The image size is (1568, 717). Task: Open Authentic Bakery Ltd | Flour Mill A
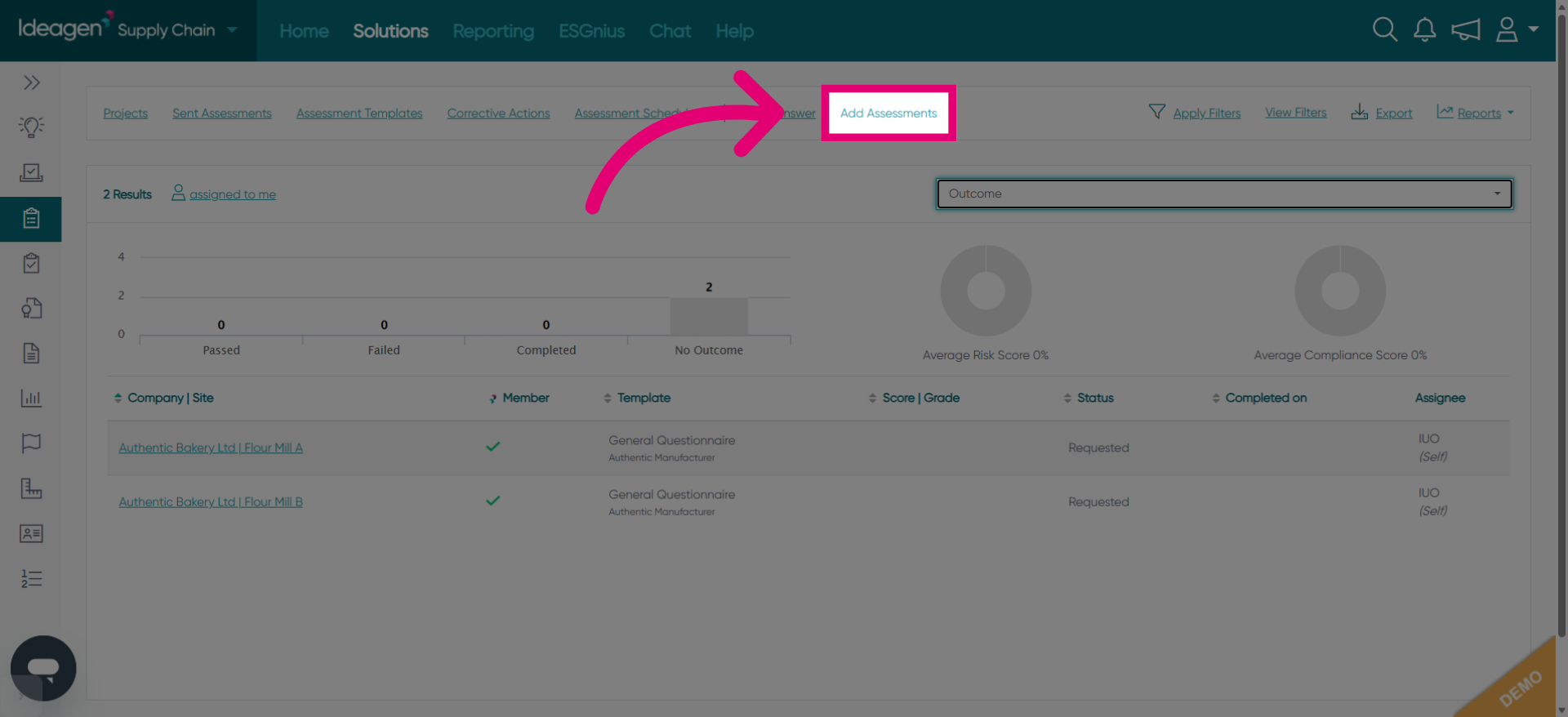click(211, 448)
